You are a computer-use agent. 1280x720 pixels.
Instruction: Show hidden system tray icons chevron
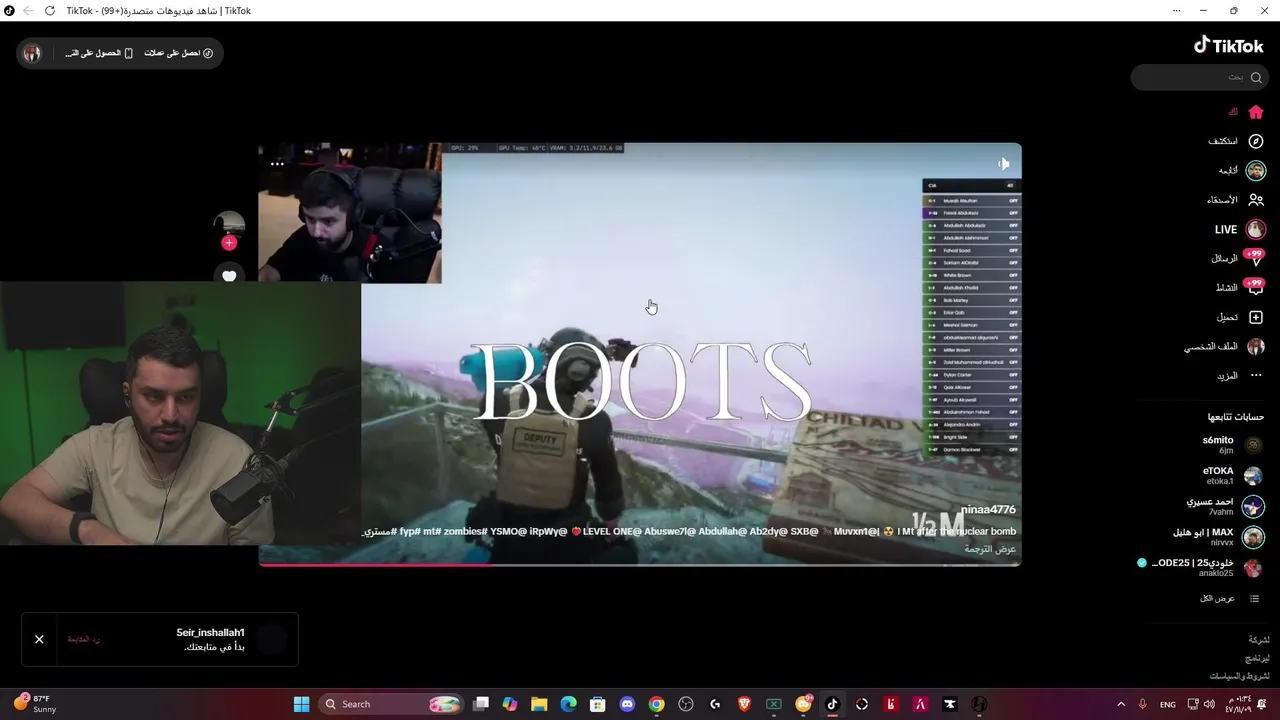[x=1121, y=704]
